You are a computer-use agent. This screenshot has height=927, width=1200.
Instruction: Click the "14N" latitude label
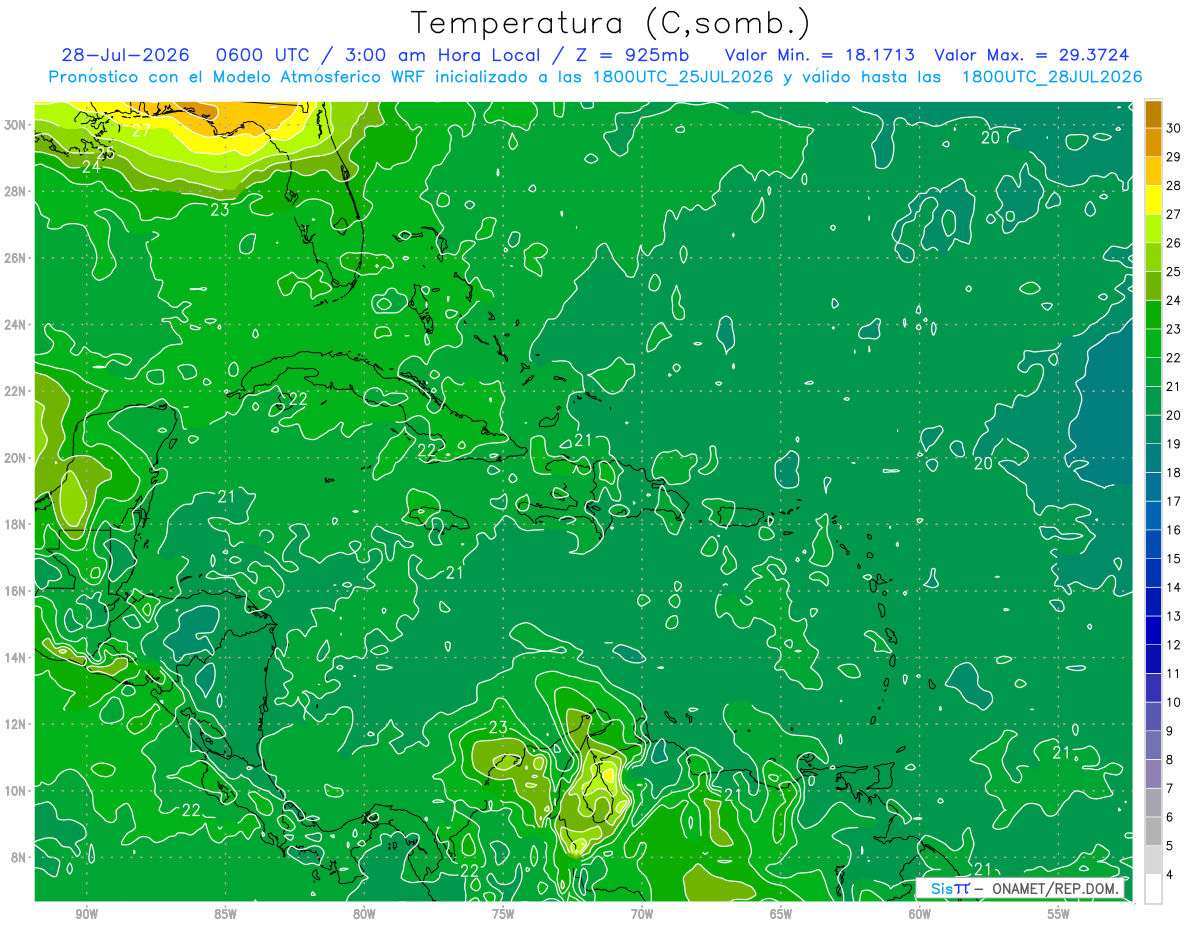[16, 657]
